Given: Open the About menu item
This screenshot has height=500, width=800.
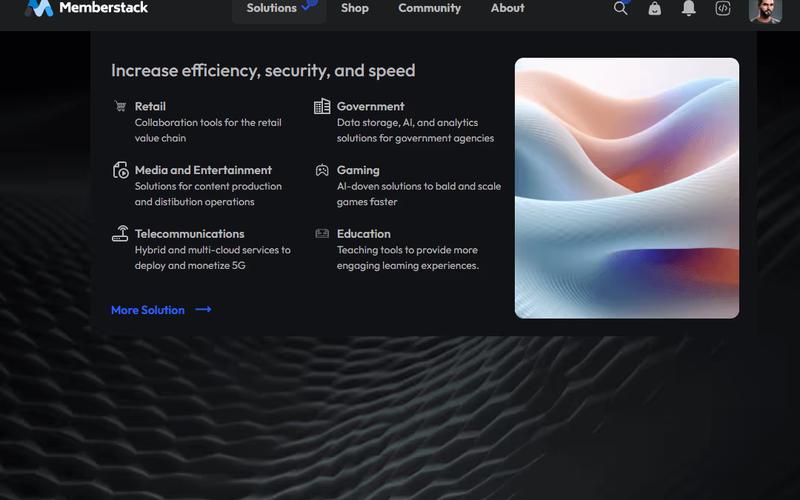Looking at the screenshot, I should 508,8.
